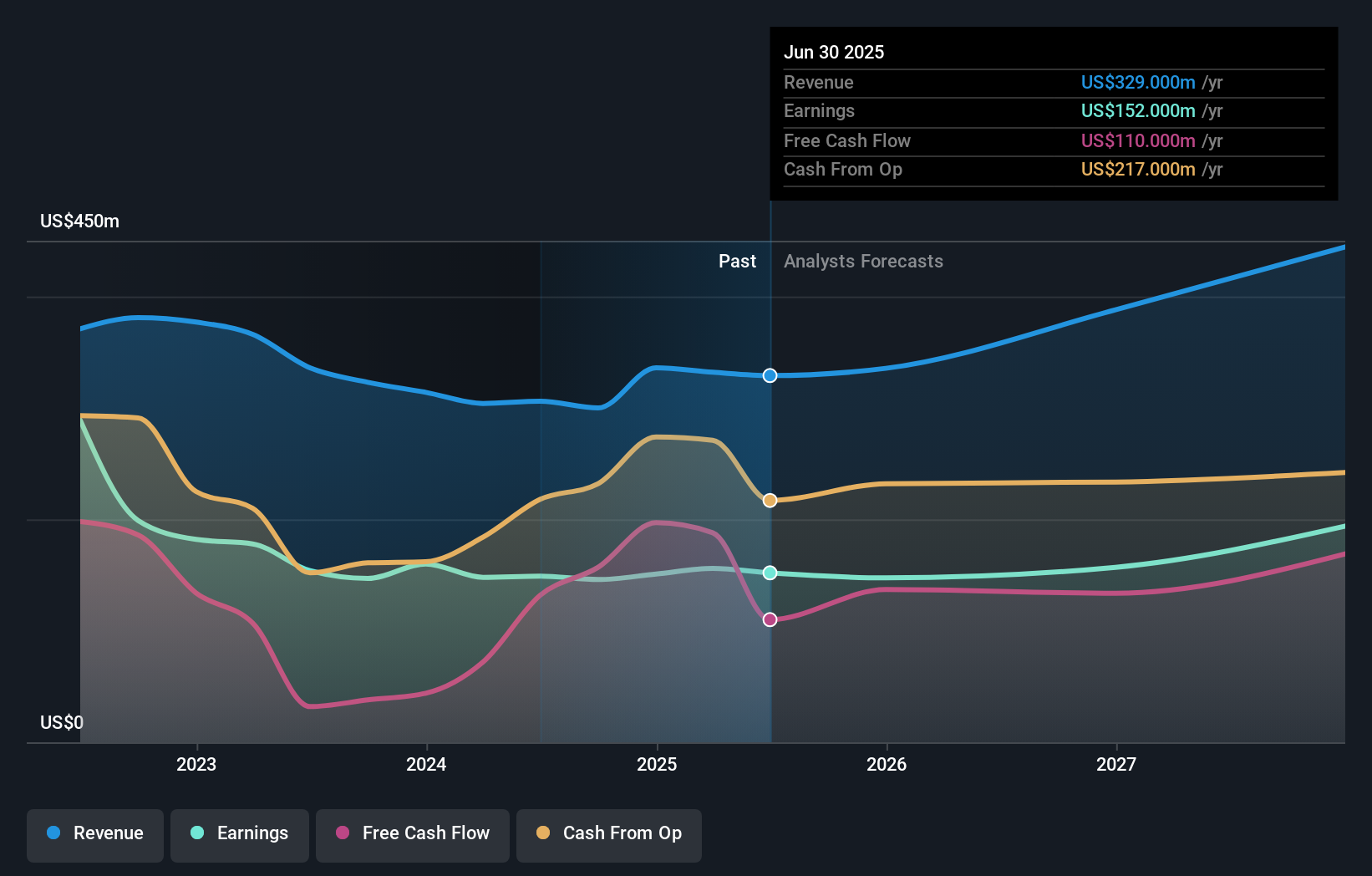
Task: Select the teal Earnings chart marker
Action: click(x=769, y=573)
